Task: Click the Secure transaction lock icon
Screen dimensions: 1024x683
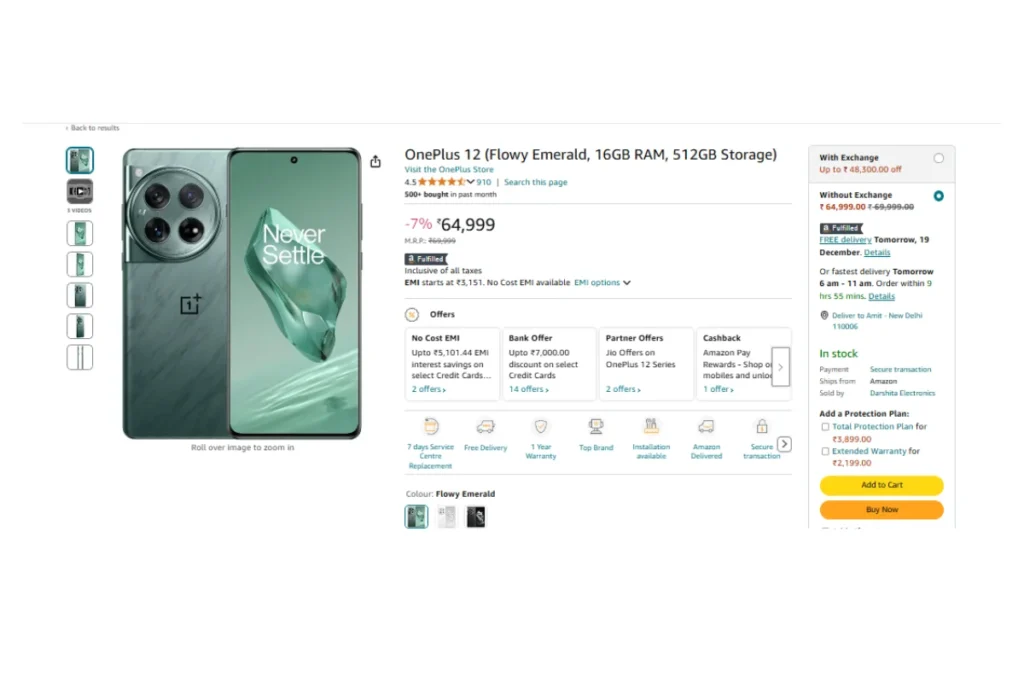Action: click(761, 427)
